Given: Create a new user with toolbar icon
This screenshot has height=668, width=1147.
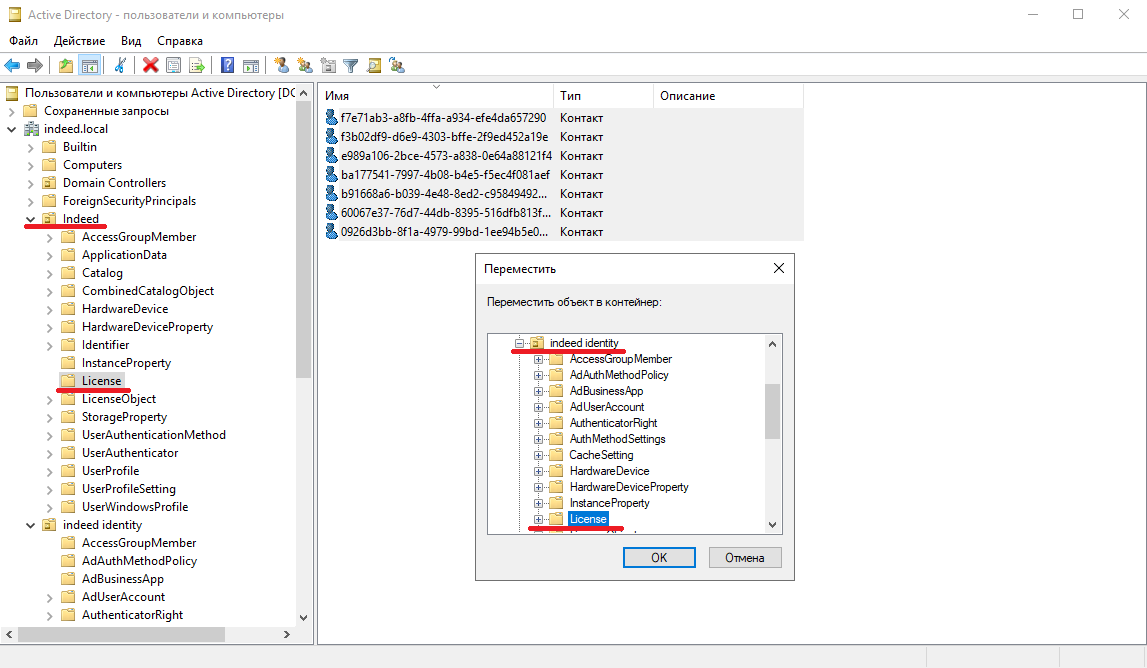Looking at the screenshot, I should [282, 66].
